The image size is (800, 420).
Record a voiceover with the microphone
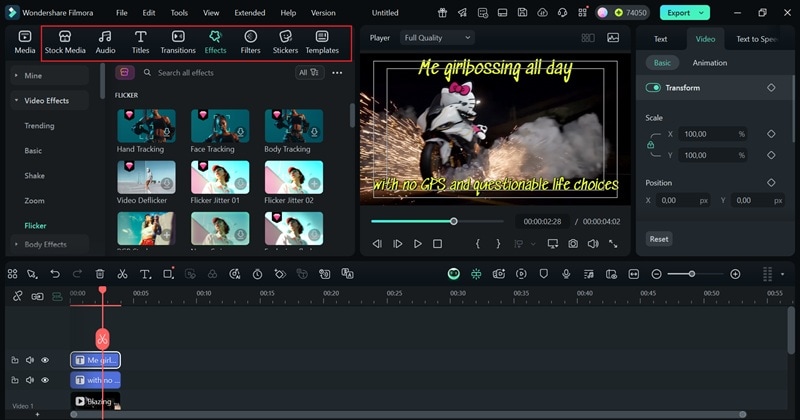pyautogui.click(x=566, y=274)
